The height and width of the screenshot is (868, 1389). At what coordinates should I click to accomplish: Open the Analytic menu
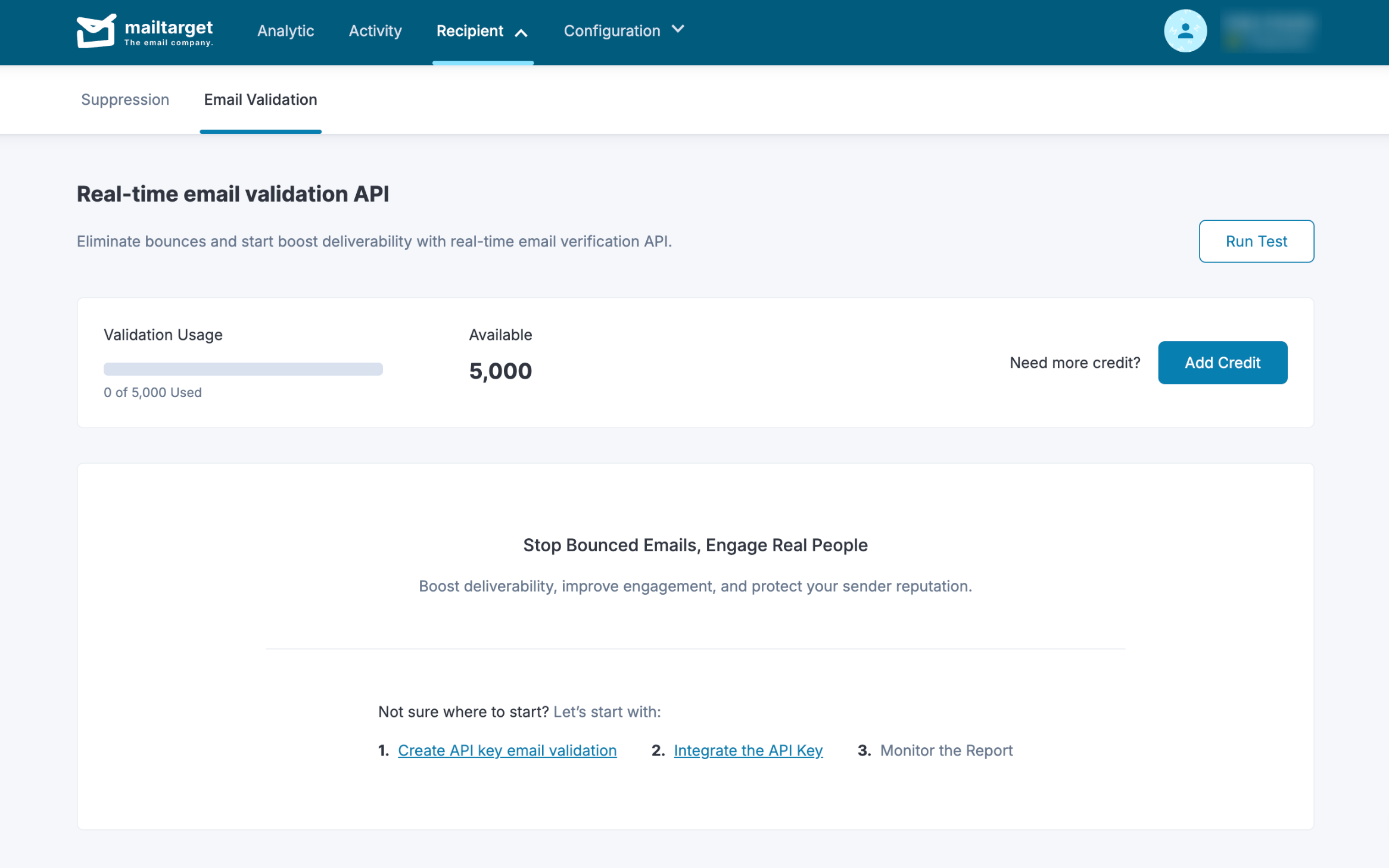pyautogui.click(x=285, y=31)
